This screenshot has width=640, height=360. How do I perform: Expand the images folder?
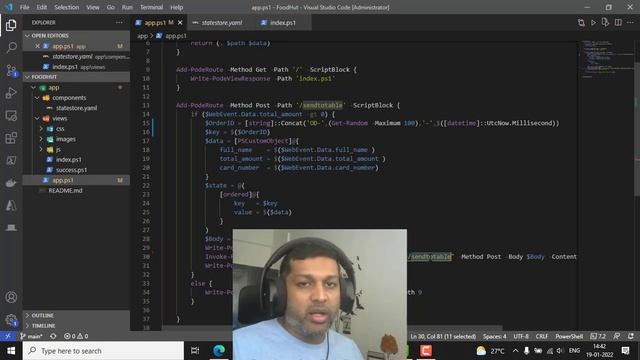(x=76, y=139)
